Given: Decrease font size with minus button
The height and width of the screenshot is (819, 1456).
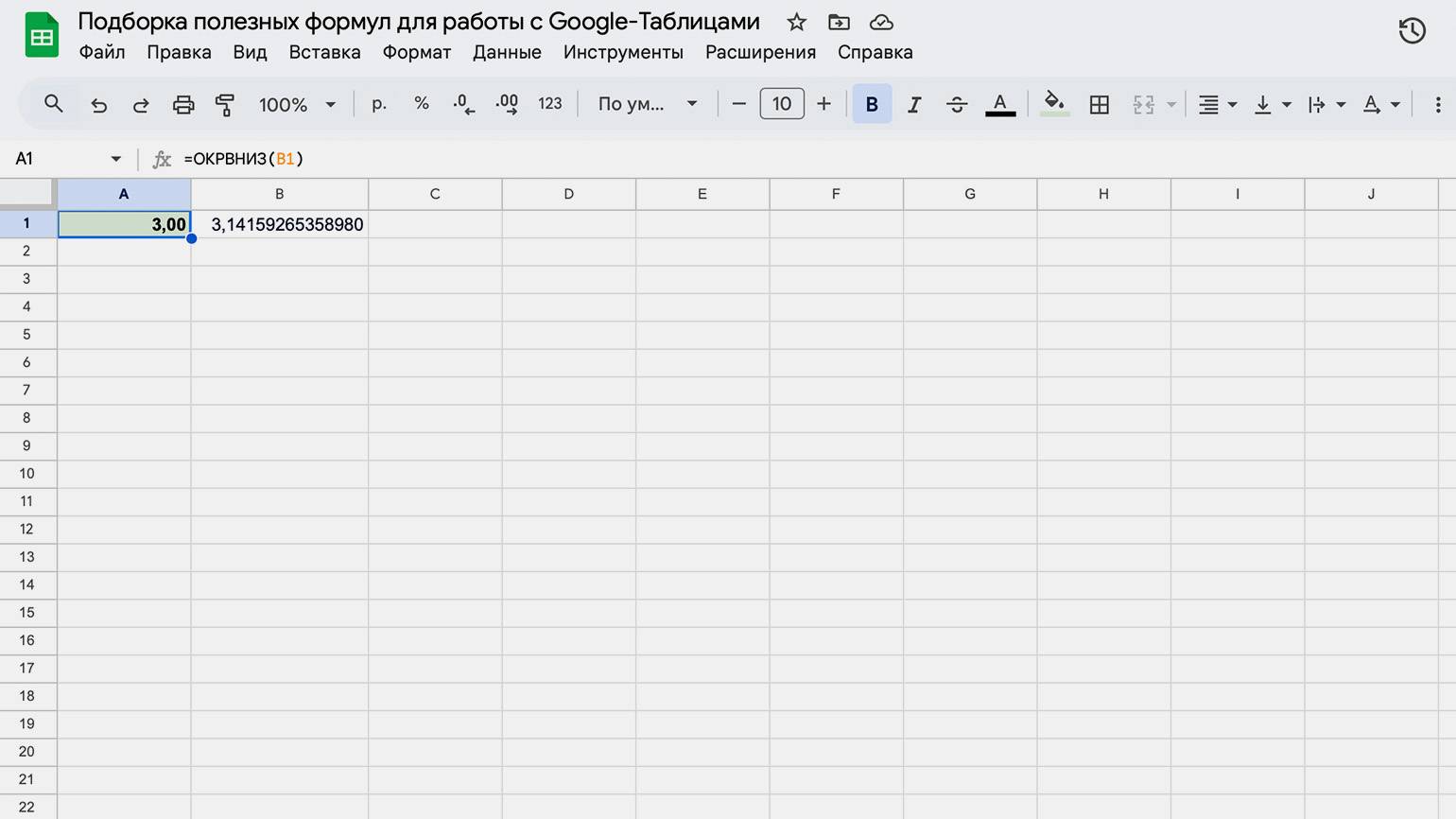Looking at the screenshot, I should tap(739, 104).
